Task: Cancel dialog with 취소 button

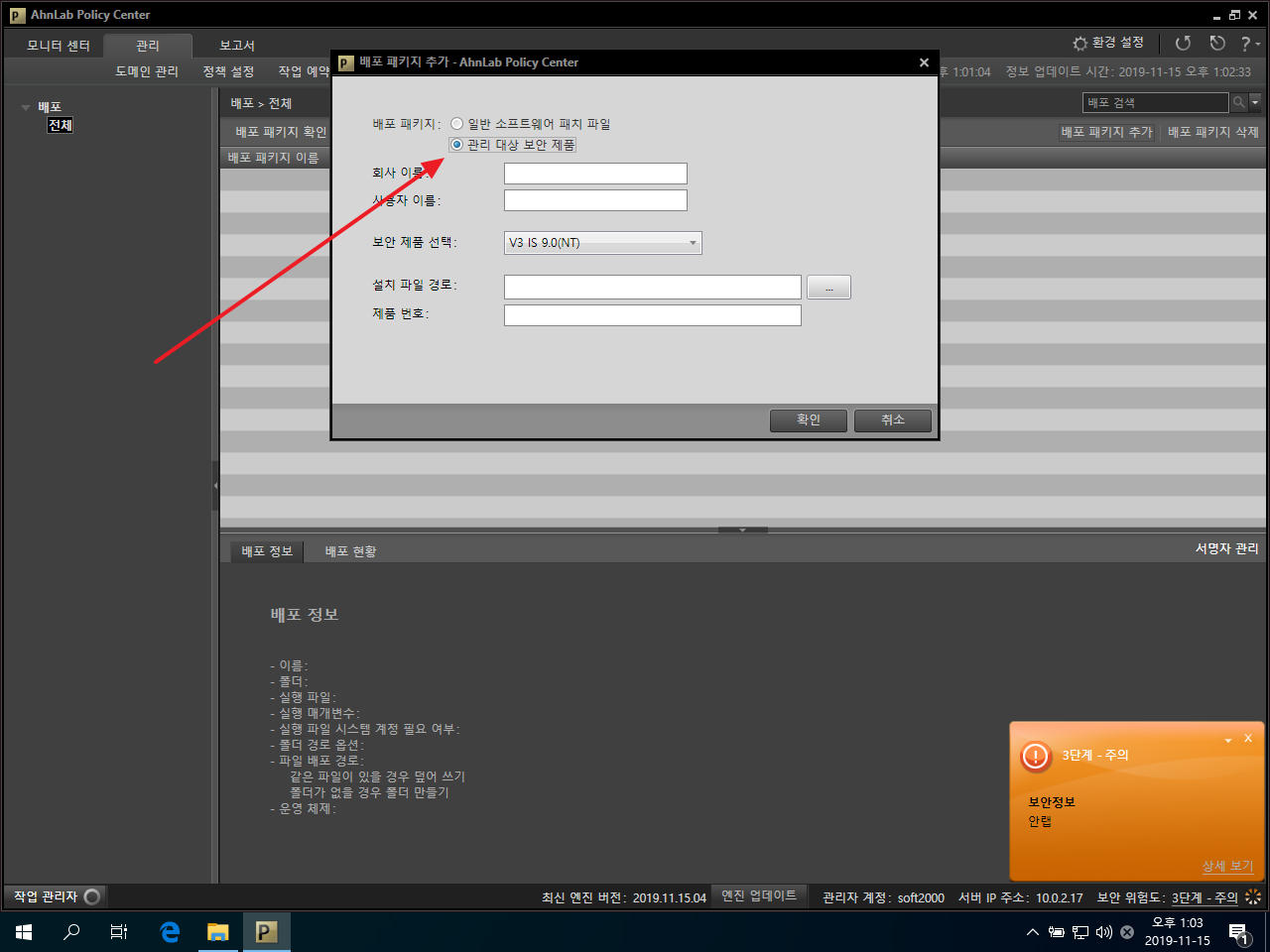Action: (893, 420)
